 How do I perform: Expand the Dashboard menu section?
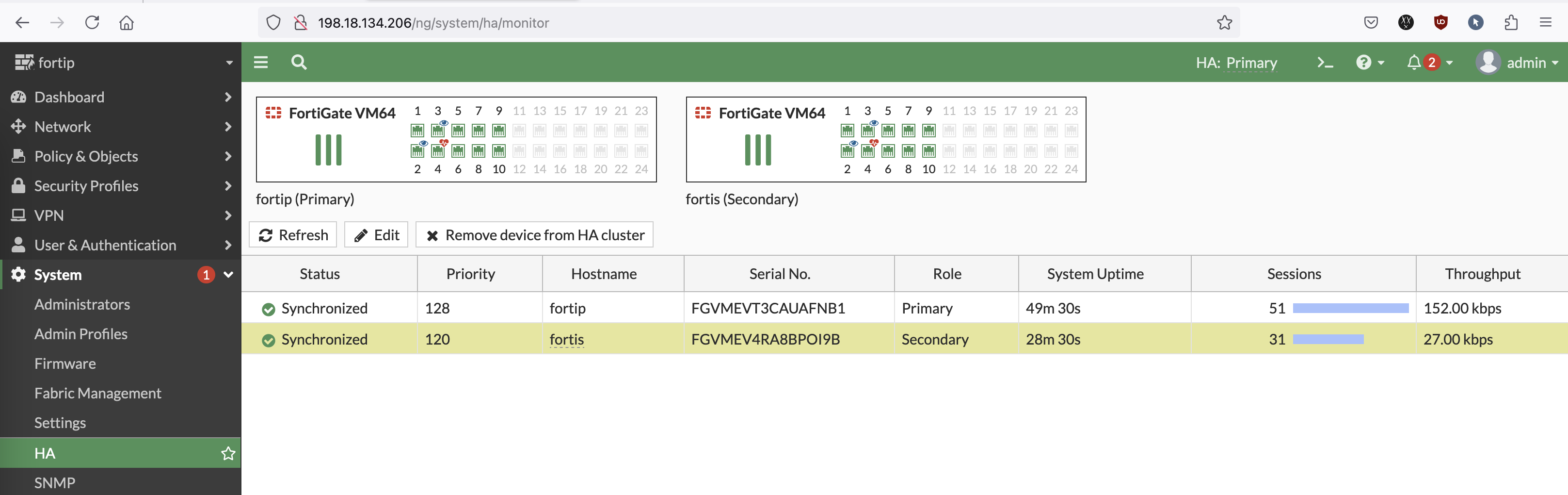121,97
